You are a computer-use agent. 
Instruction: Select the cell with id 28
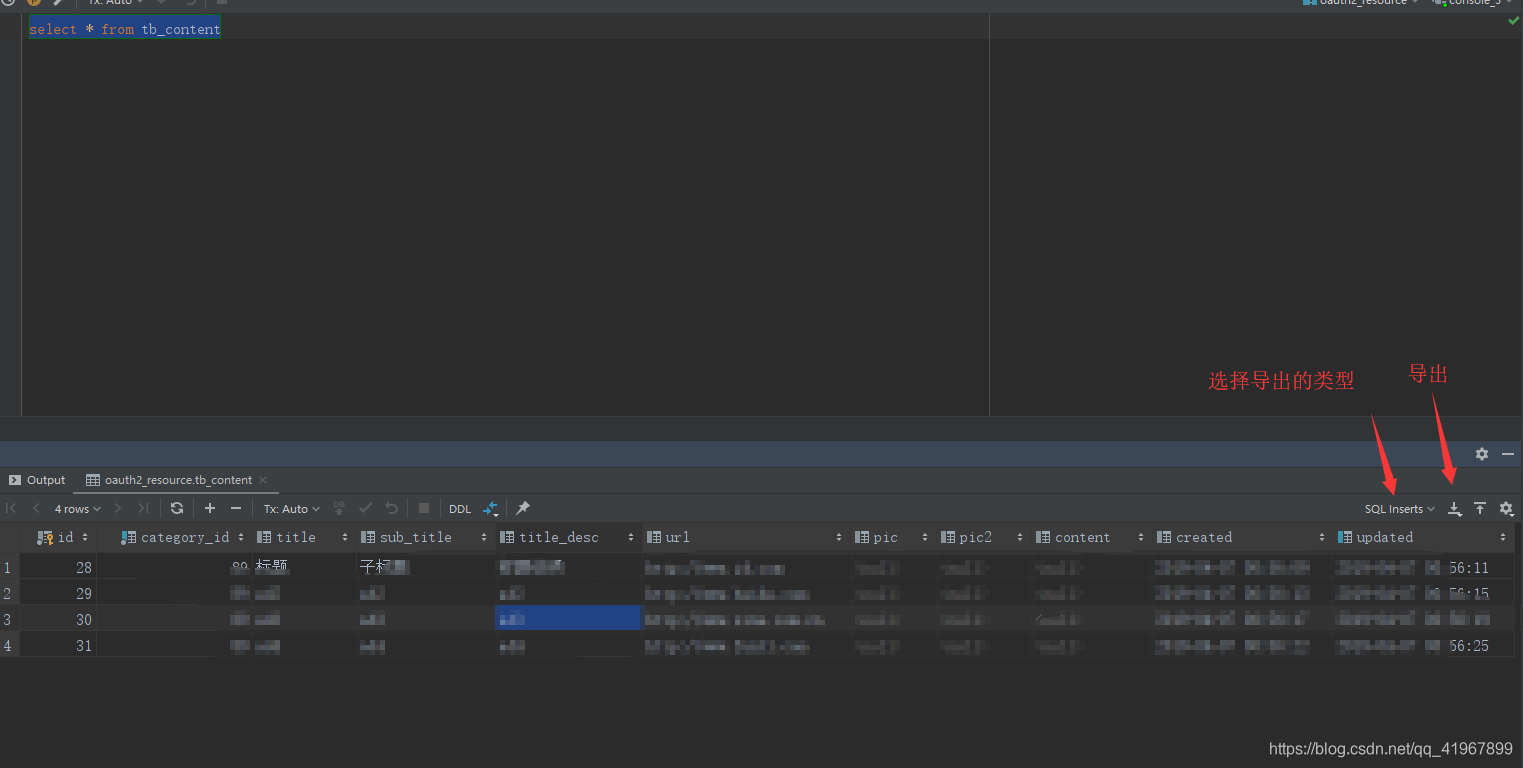[59, 567]
